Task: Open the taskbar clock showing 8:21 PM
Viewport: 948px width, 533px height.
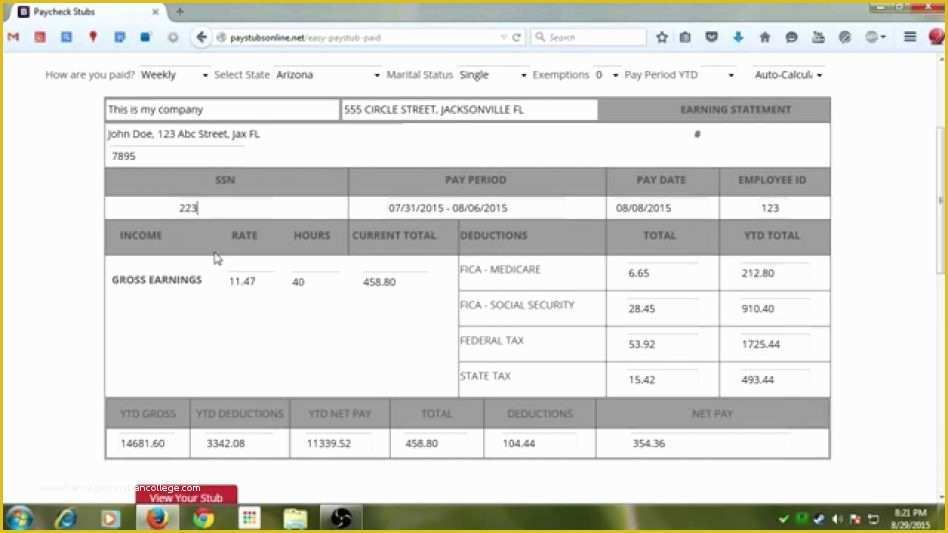Action: 911,519
